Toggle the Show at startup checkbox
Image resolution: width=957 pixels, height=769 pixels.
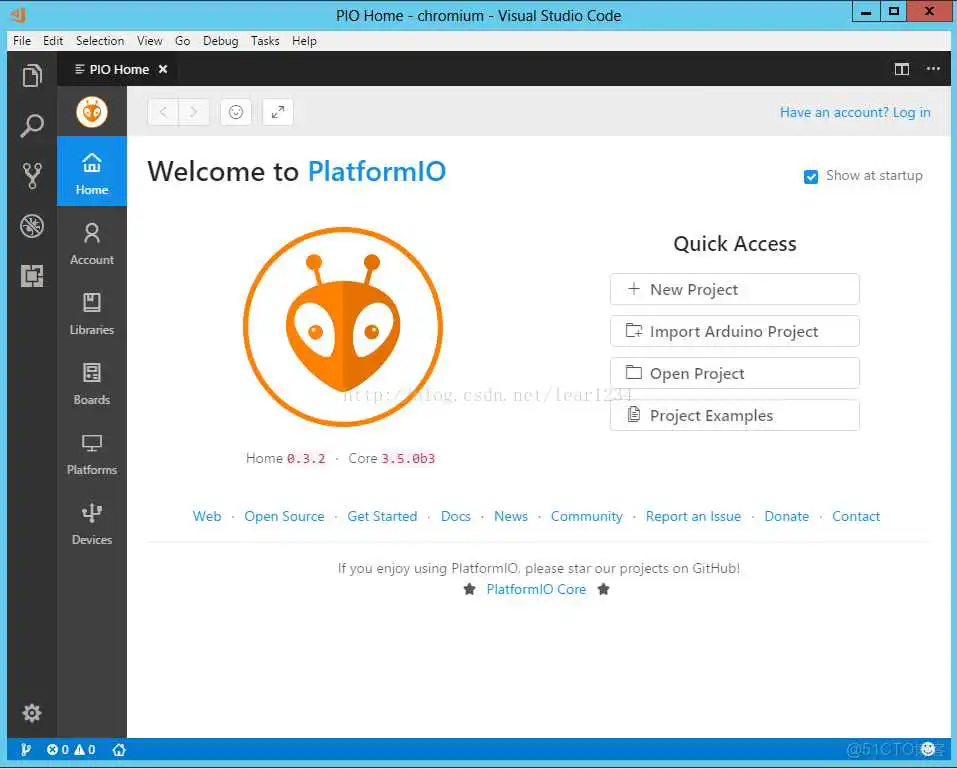click(811, 177)
